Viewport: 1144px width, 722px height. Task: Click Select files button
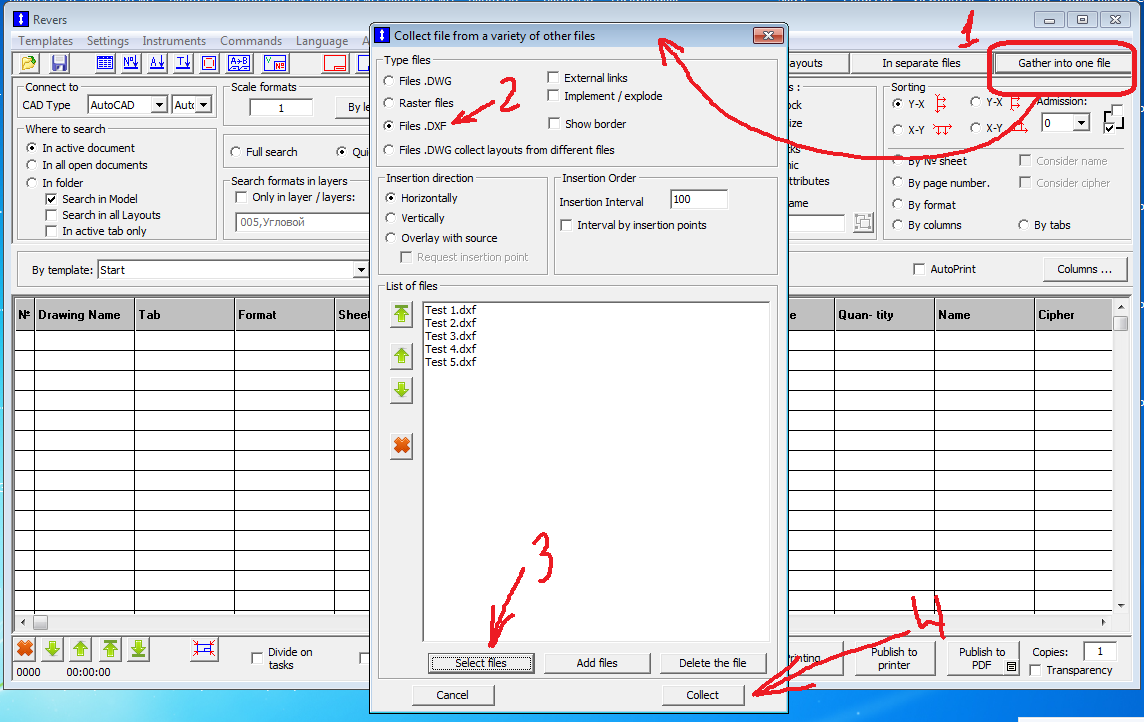481,663
